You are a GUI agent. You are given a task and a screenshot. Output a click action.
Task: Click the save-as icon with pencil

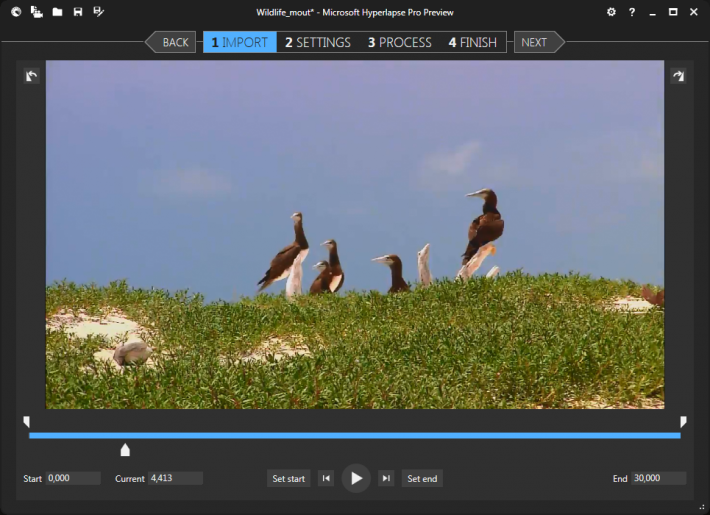98,12
